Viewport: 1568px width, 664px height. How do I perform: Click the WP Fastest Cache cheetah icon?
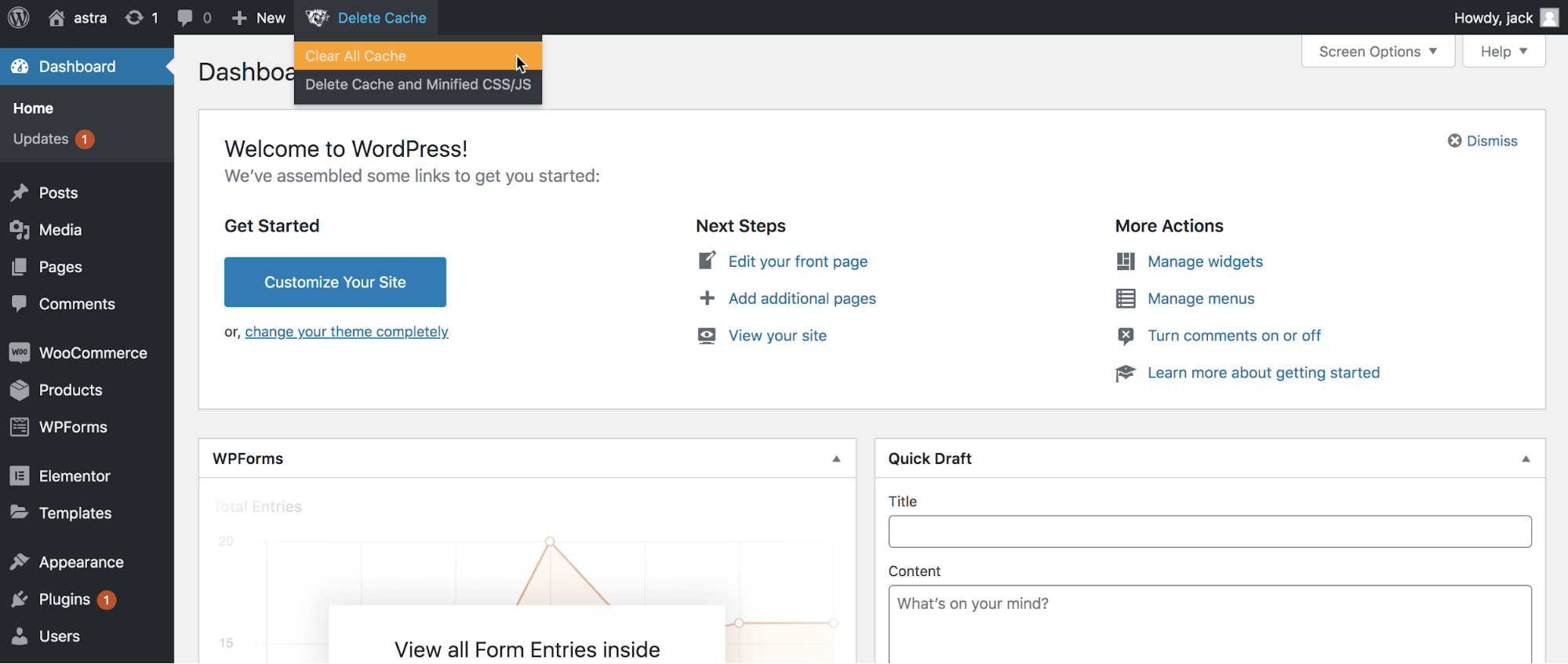pos(317,17)
